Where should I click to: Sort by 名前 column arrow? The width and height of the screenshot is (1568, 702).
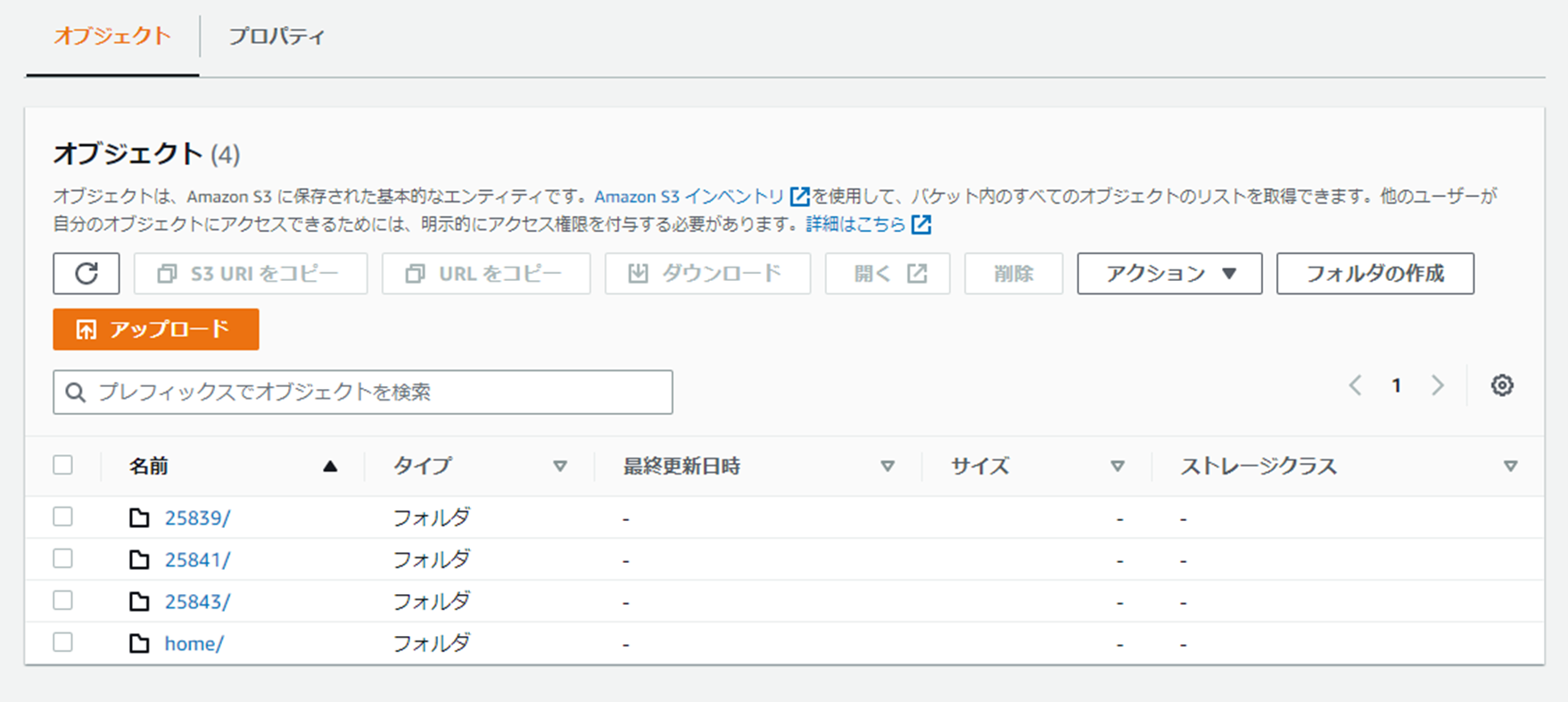coord(330,466)
